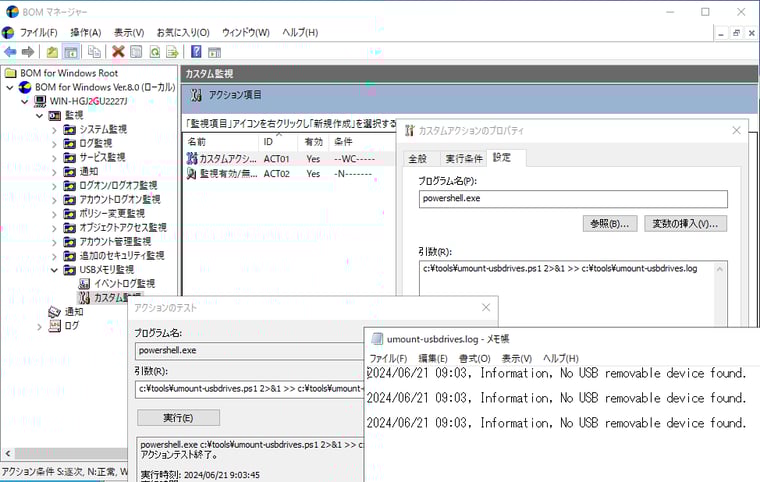The image size is (760, 482).
Task: Click the tree pane scroll left arrow
Action: pos(8,453)
